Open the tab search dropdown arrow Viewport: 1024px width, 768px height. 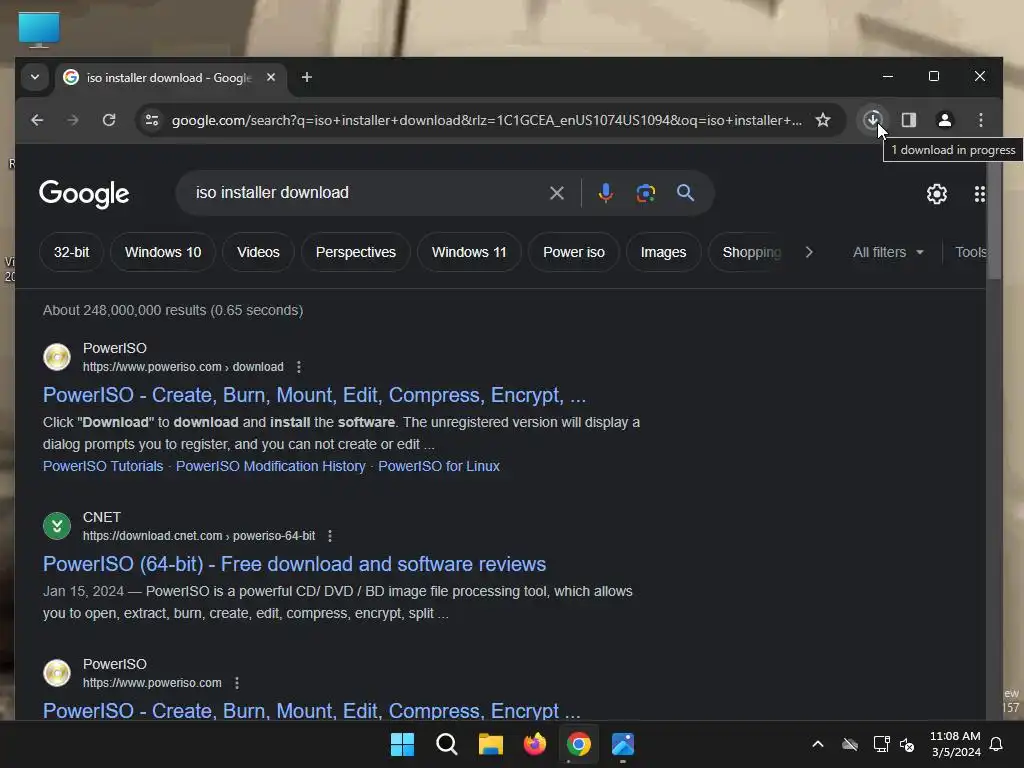tap(35, 77)
